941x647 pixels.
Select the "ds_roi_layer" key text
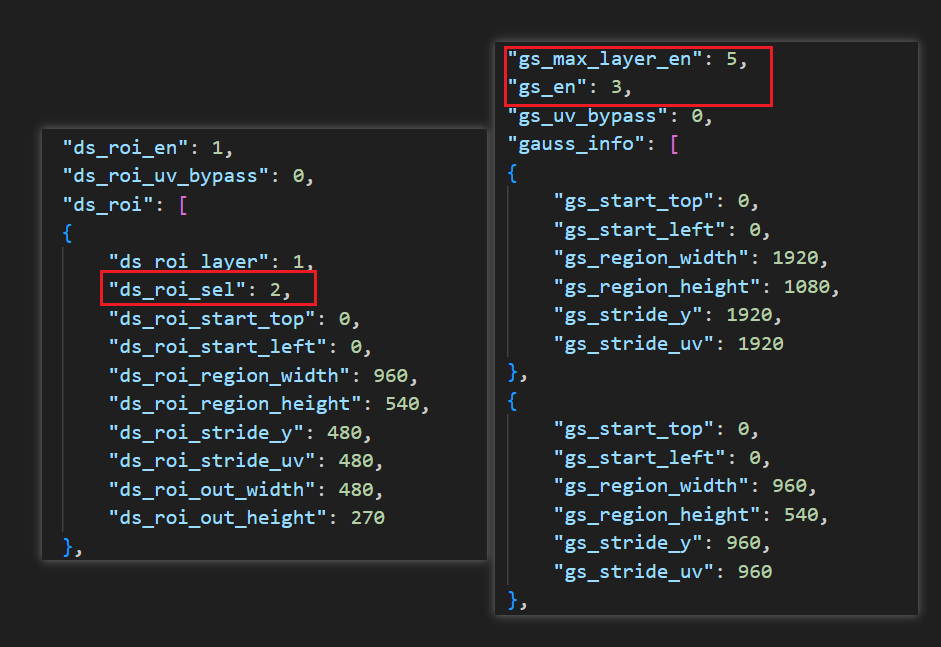point(190,262)
